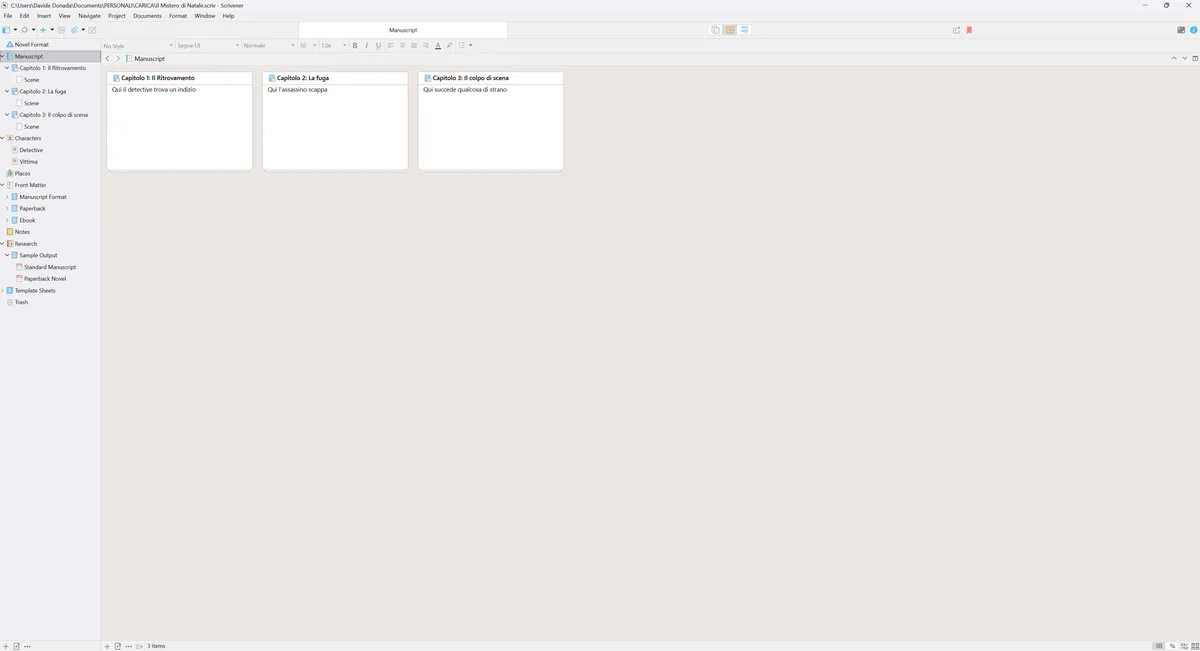Click the Scene checkbox icon under Capitolo 1
The height and width of the screenshot is (651, 1200).
(19, 80)
